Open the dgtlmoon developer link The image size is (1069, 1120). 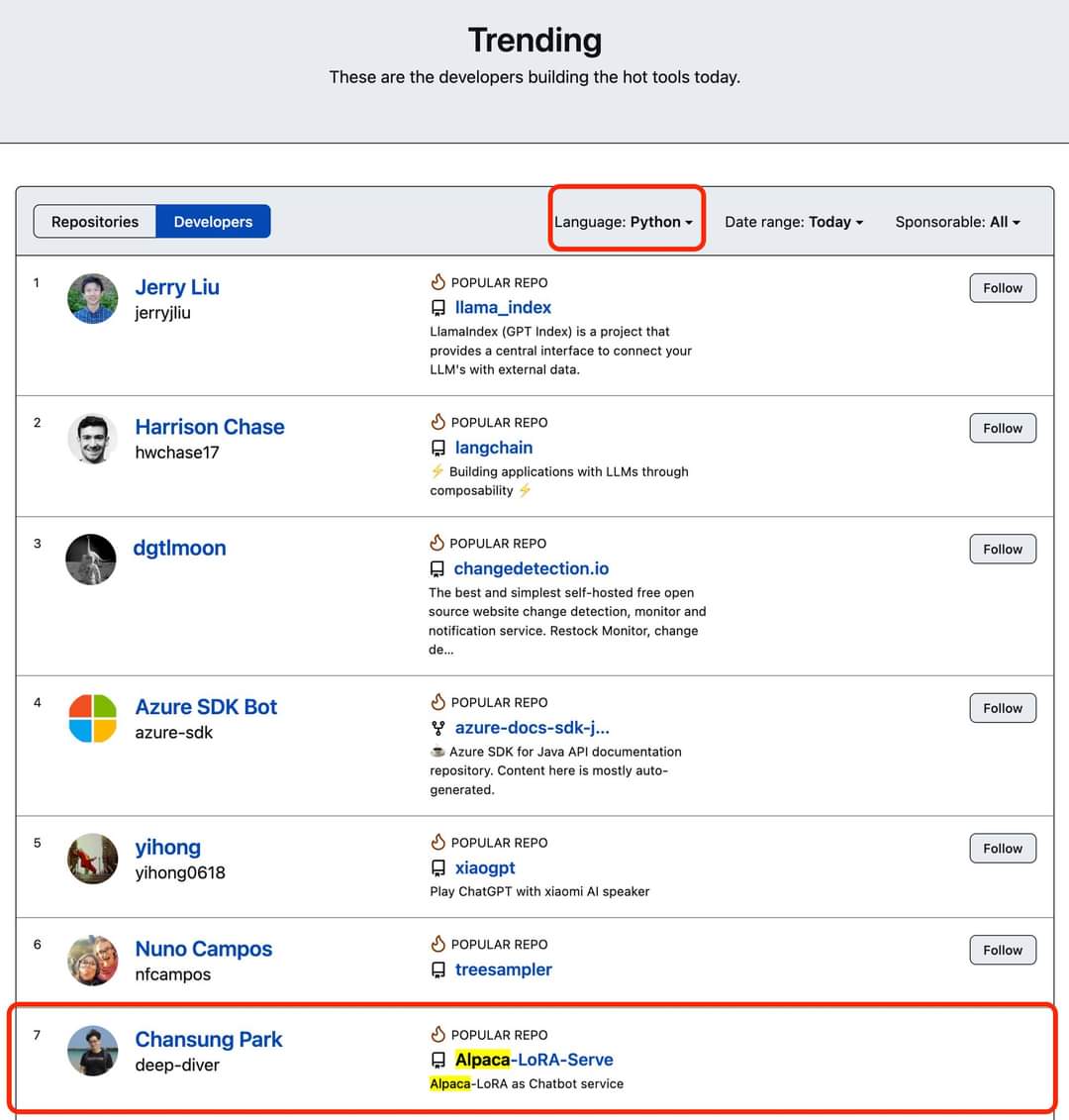179,548
